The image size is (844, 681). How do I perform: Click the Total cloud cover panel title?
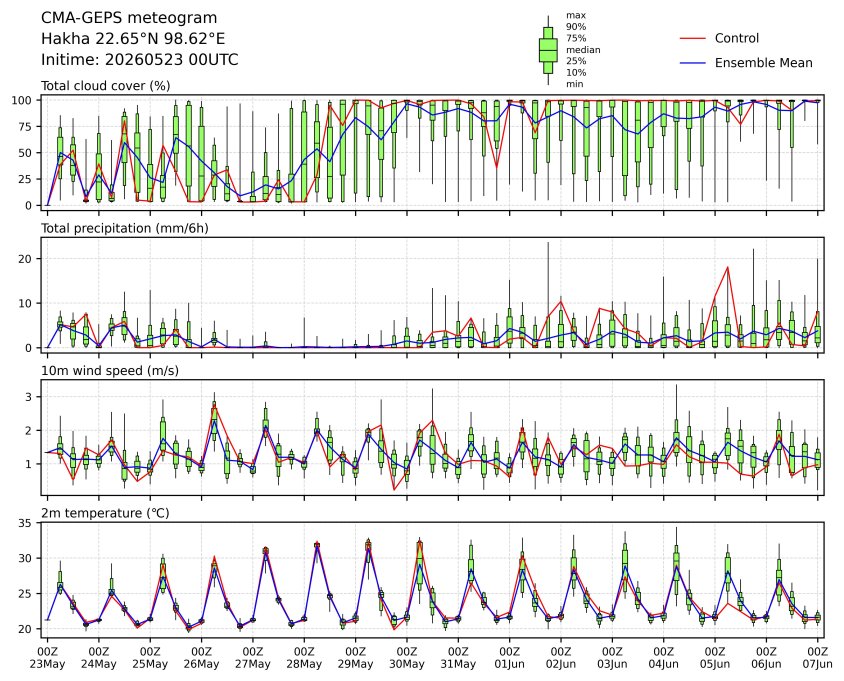(106, 86)
